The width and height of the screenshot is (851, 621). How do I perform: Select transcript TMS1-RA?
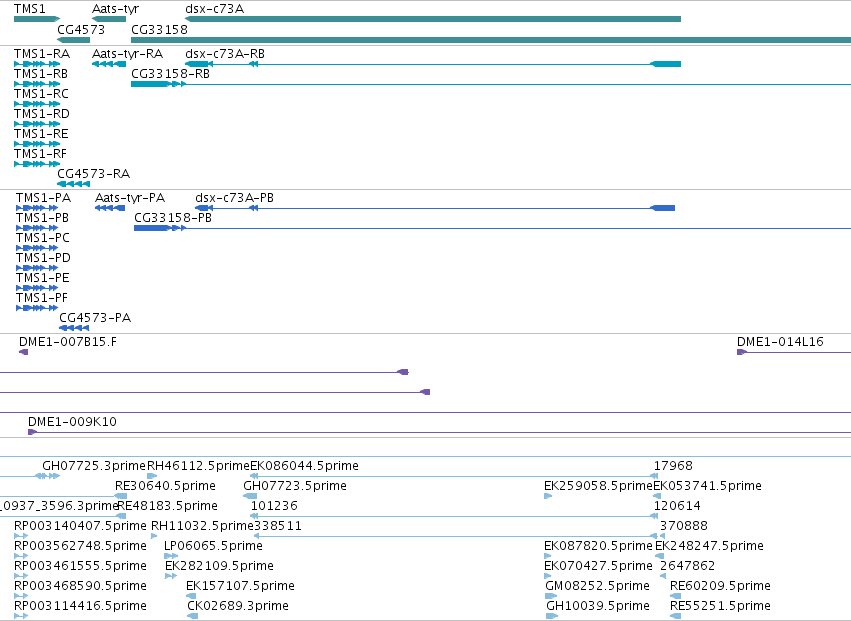click(42, 54)
